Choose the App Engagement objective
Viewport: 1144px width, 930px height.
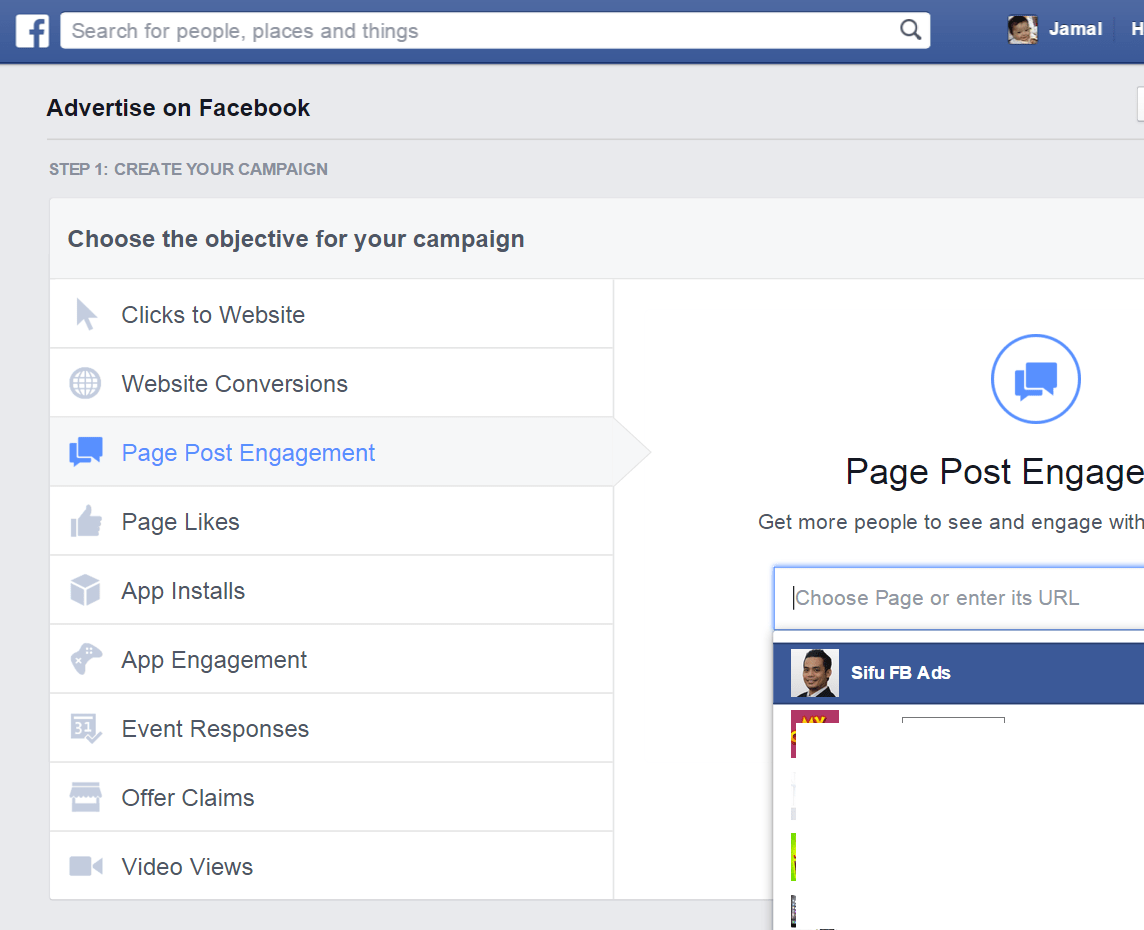coord(331,659)
